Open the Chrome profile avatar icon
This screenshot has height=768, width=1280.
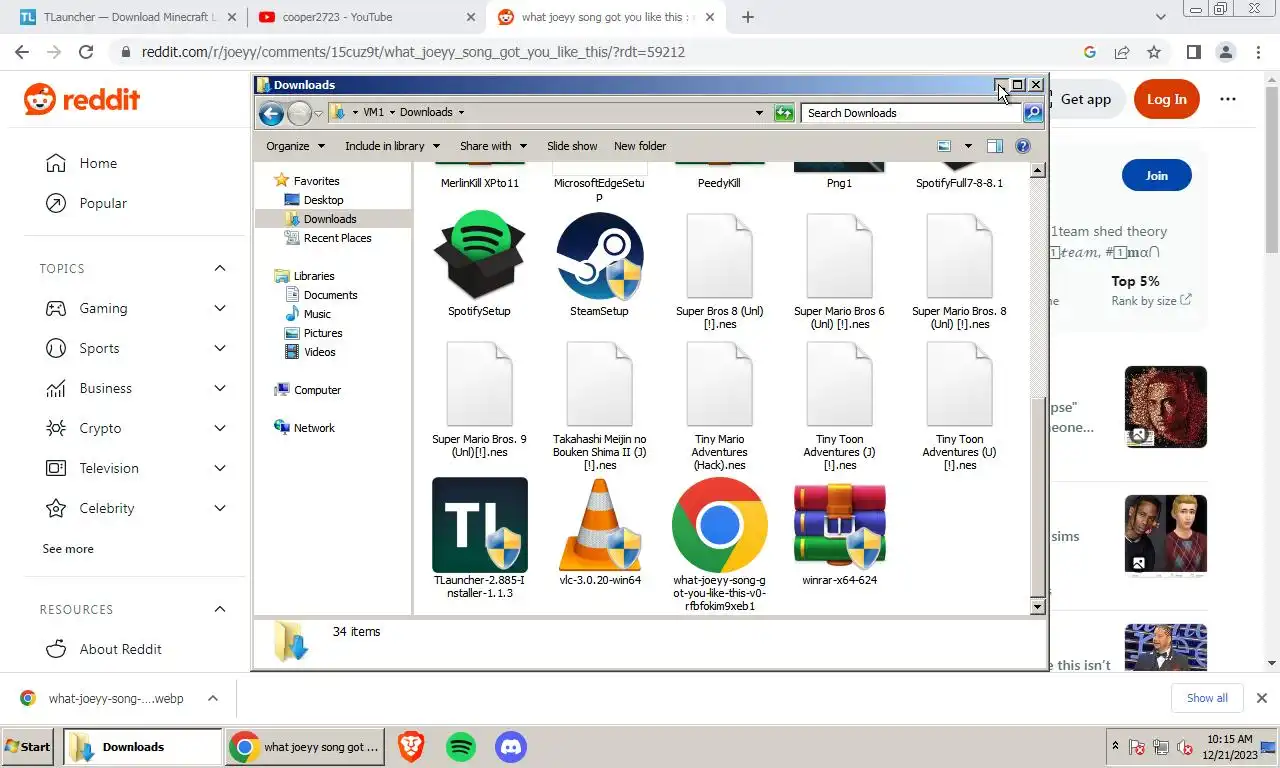pos(1225,52)
